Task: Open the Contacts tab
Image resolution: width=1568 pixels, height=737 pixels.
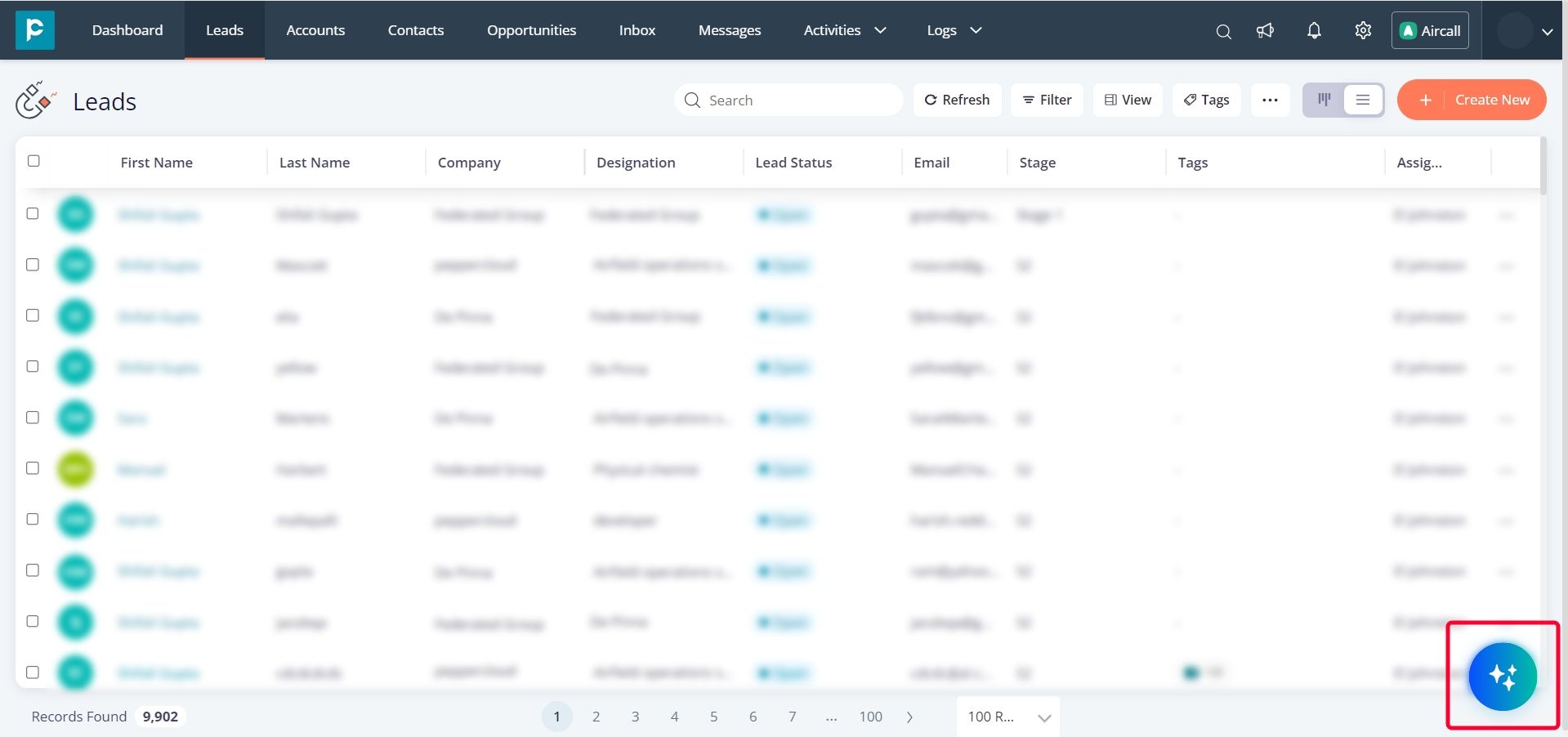Action: tap(416, 30)
